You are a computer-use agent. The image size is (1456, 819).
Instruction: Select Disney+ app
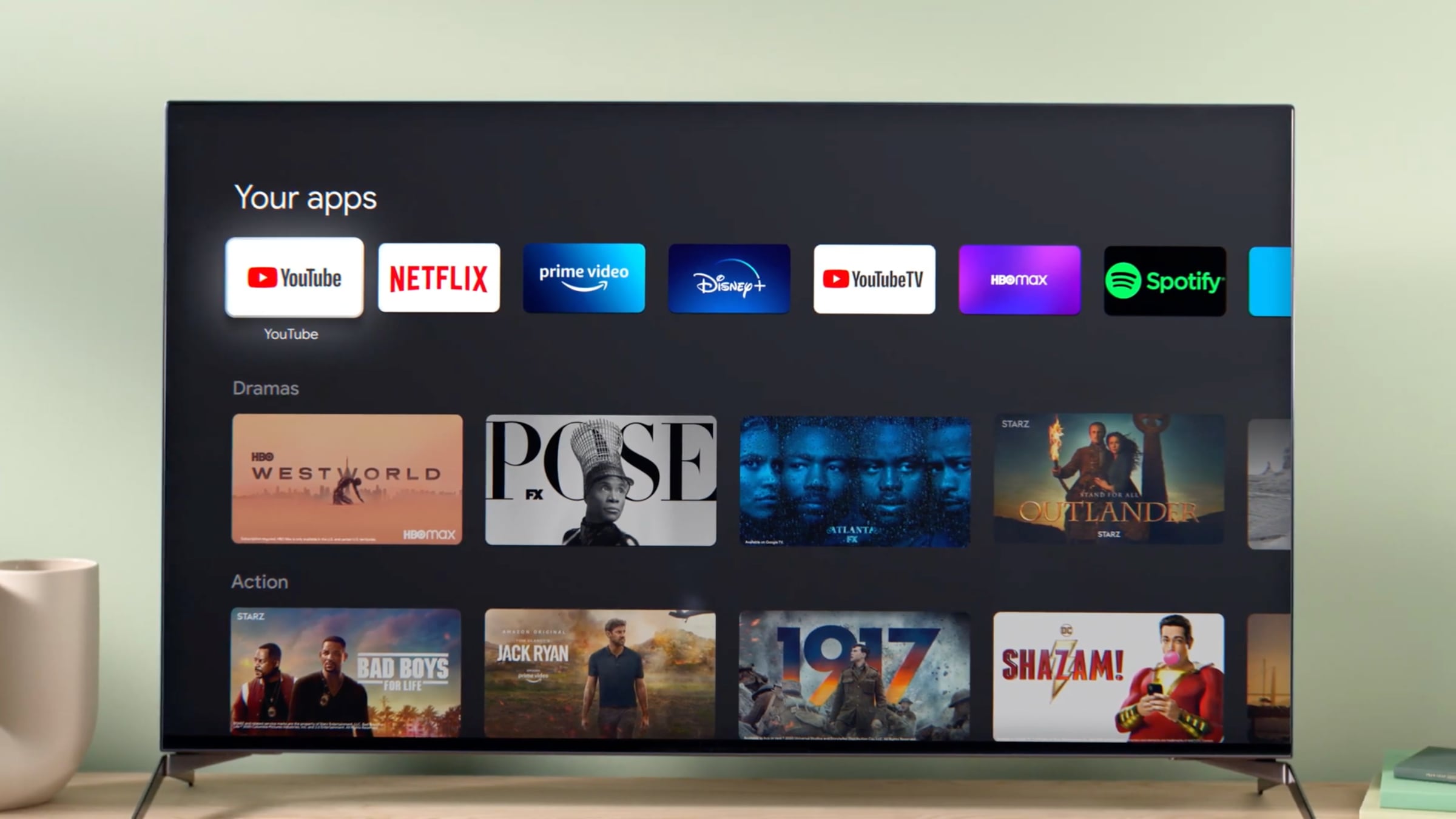click(x=728, y=279)
